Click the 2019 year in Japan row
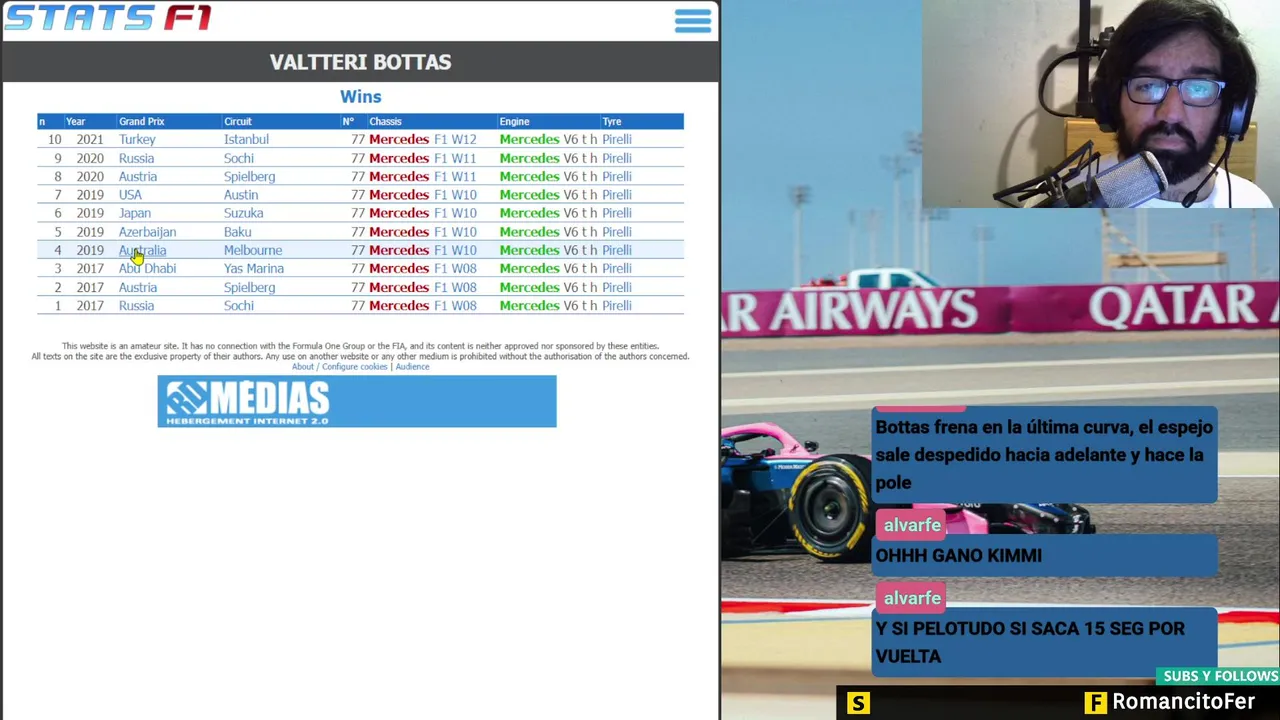 pos(90,213)
